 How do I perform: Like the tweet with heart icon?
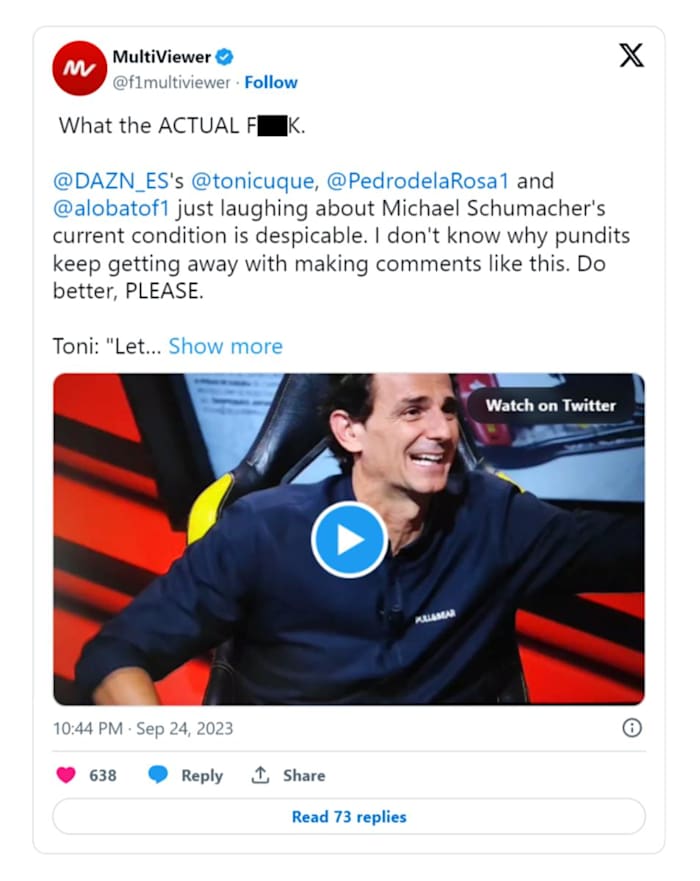66,775
